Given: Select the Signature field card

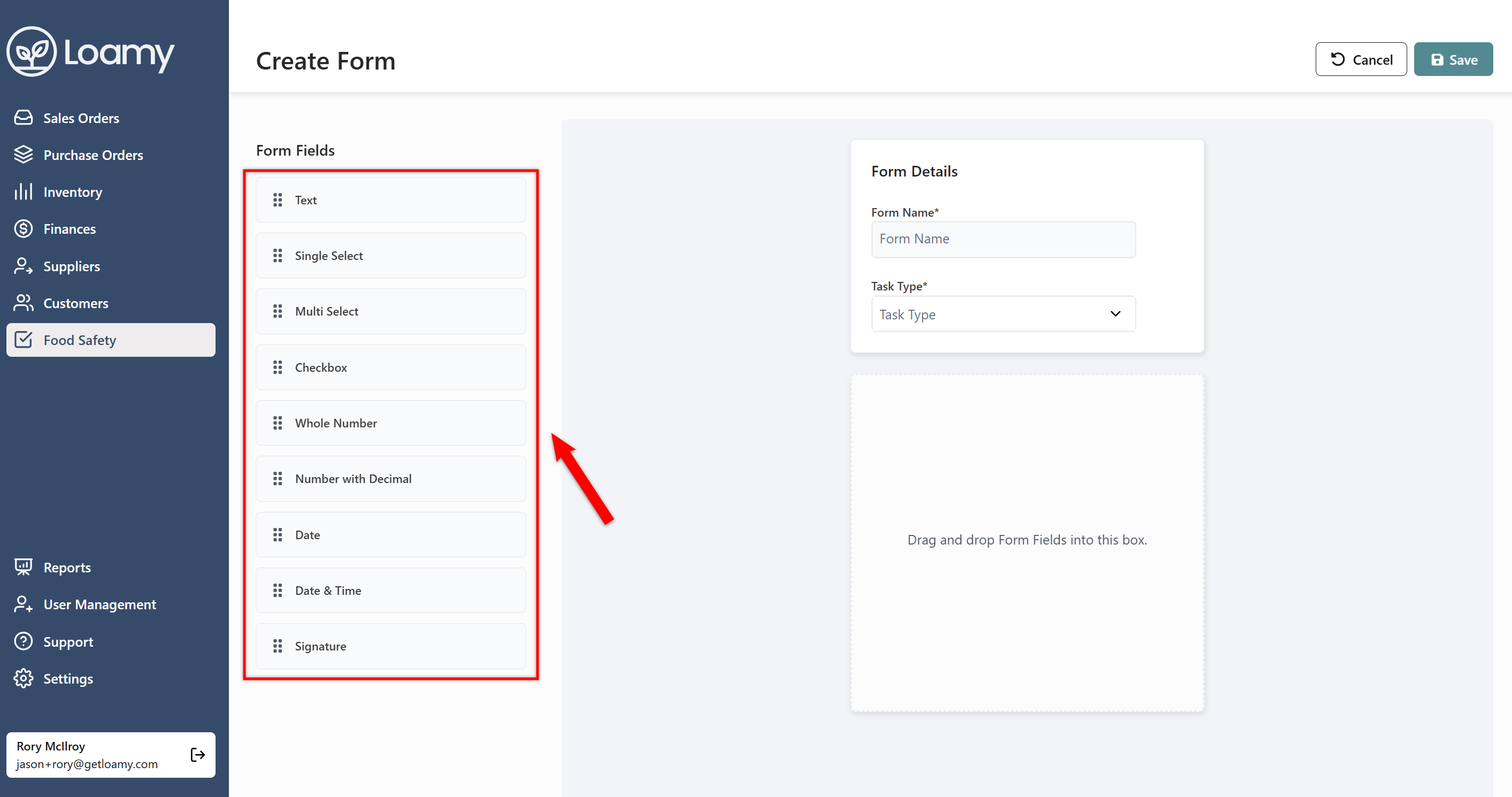Looking at the screenshot, I should pyautogui.click(x=390, y=646).
